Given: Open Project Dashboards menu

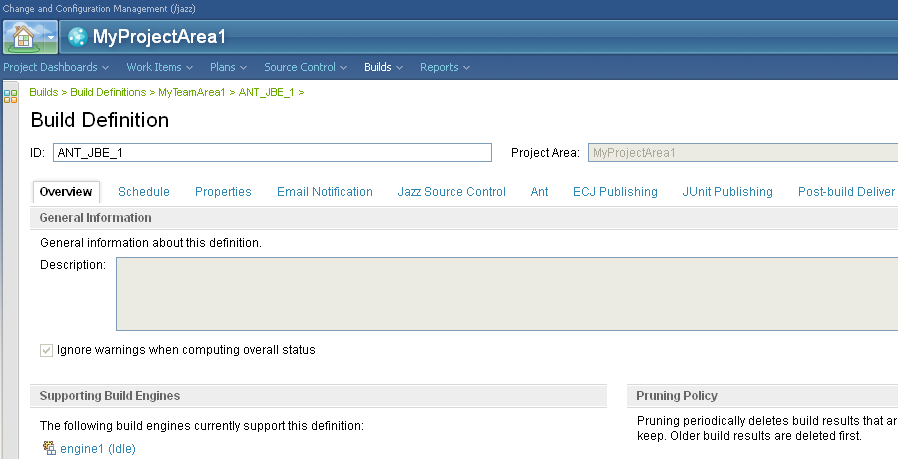Looking at the screenshot, I should pyautogui.click(x=56, y=67).
